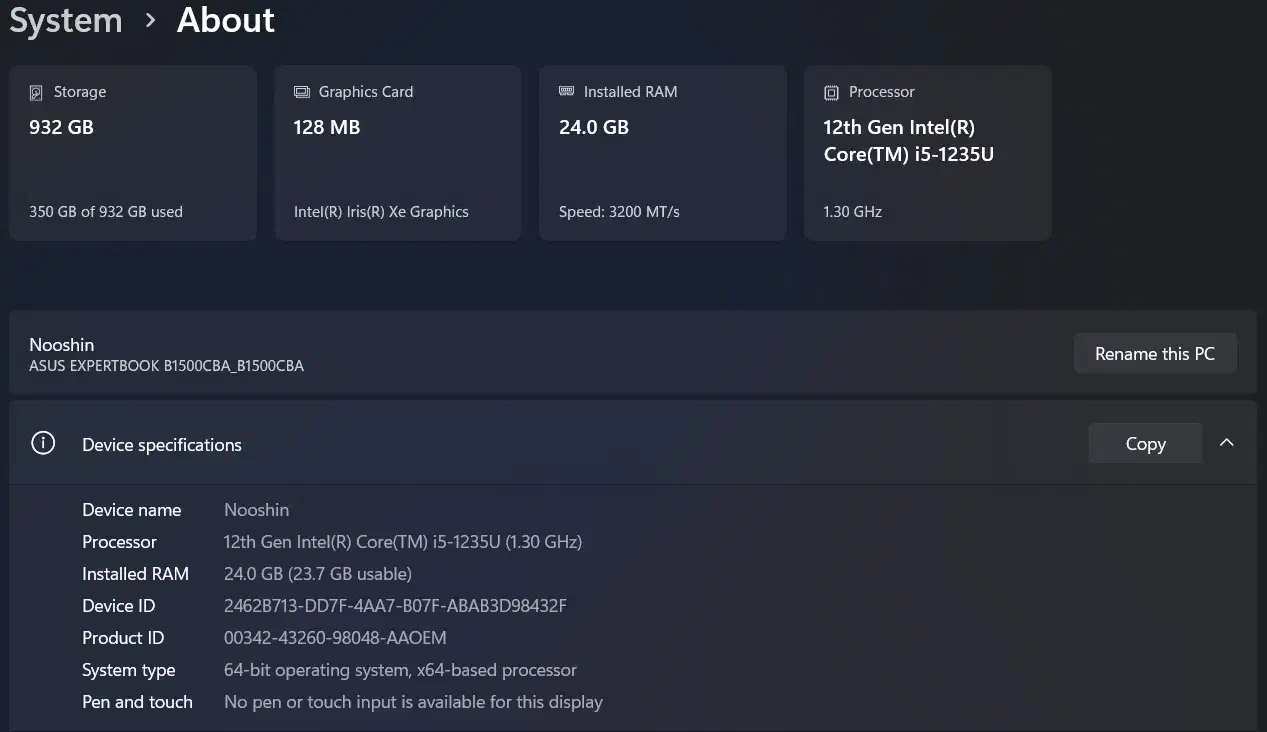Copy the device specifications
The height and width of the screenshot is (732, 1267).
pos(1145,444)
